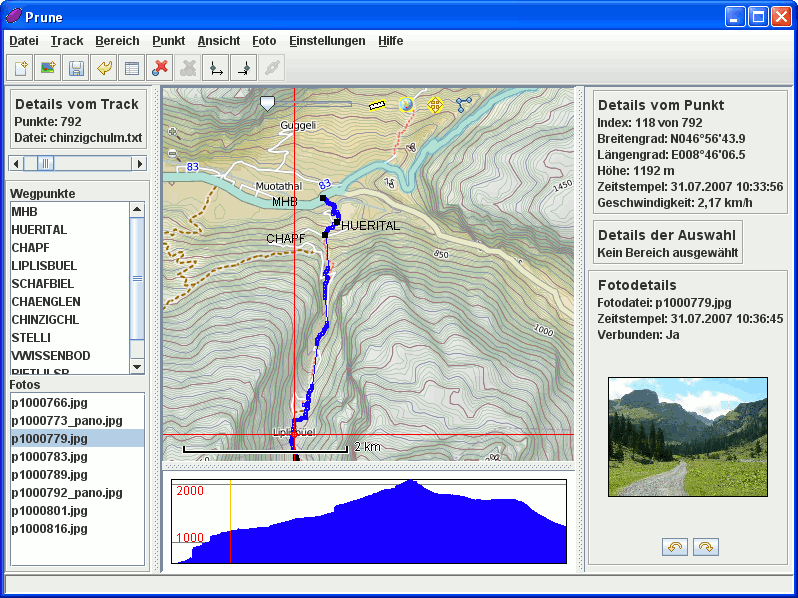Image resolution: width=798 pixels, height=598 pixels.
Task: Toggle the scale bar on map
Action: click(x=377, y=104)
